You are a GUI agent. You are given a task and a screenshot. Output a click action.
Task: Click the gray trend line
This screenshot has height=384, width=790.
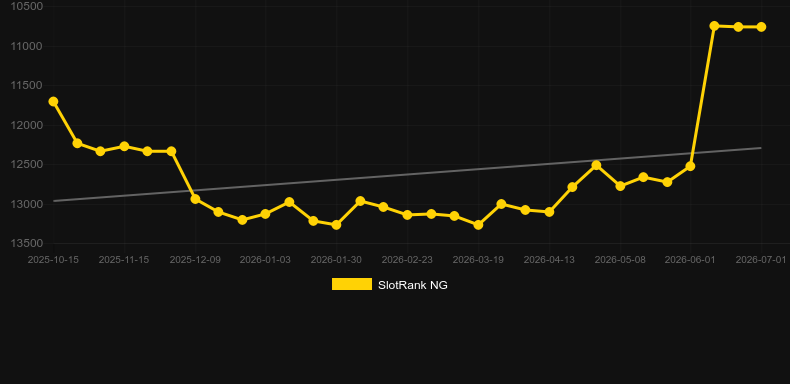[x=407, y=174]
